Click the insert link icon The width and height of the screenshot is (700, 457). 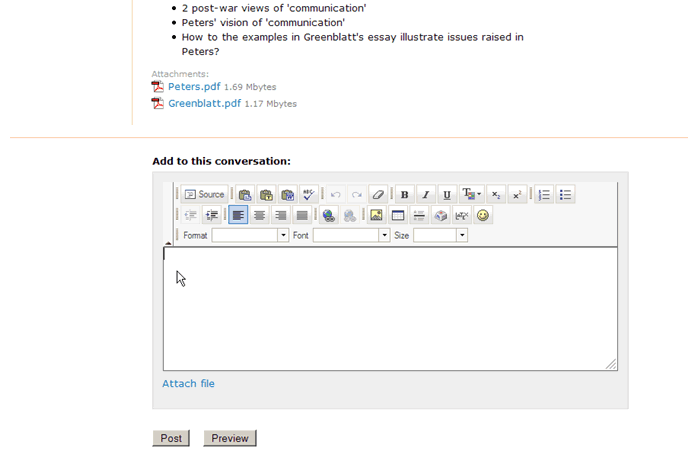click(329, 215)
